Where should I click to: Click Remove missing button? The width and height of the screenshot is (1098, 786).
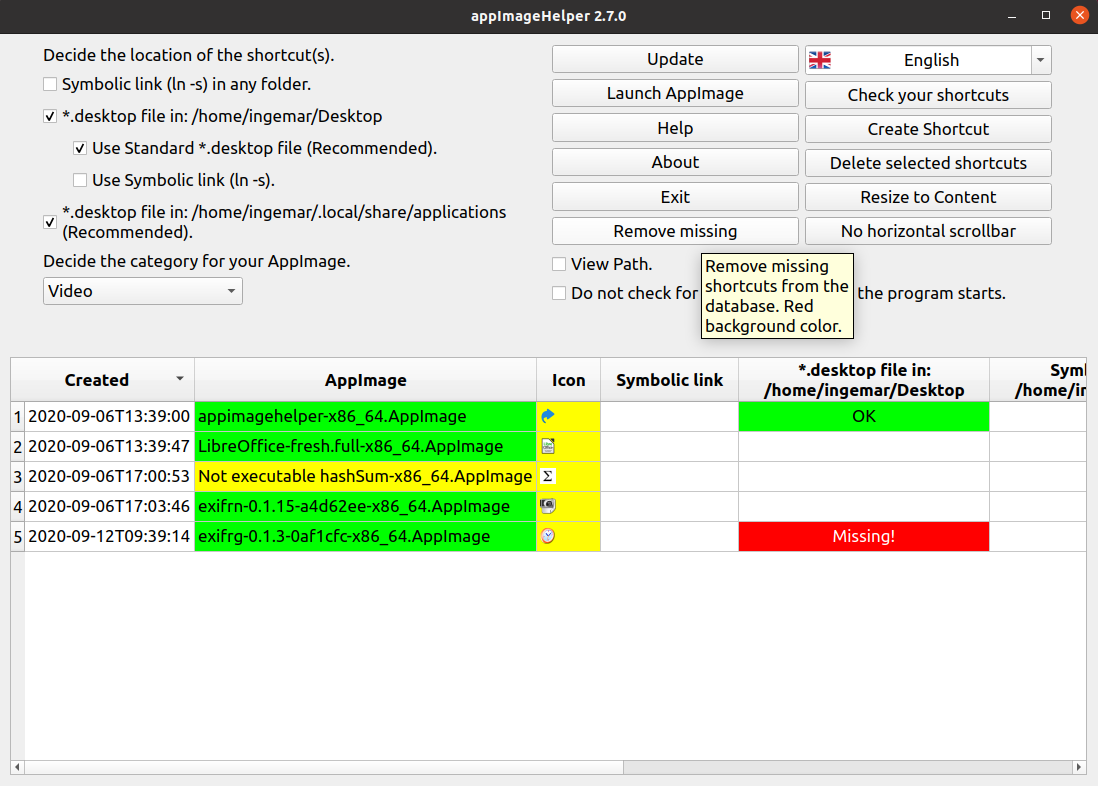[x=675, y=231]
